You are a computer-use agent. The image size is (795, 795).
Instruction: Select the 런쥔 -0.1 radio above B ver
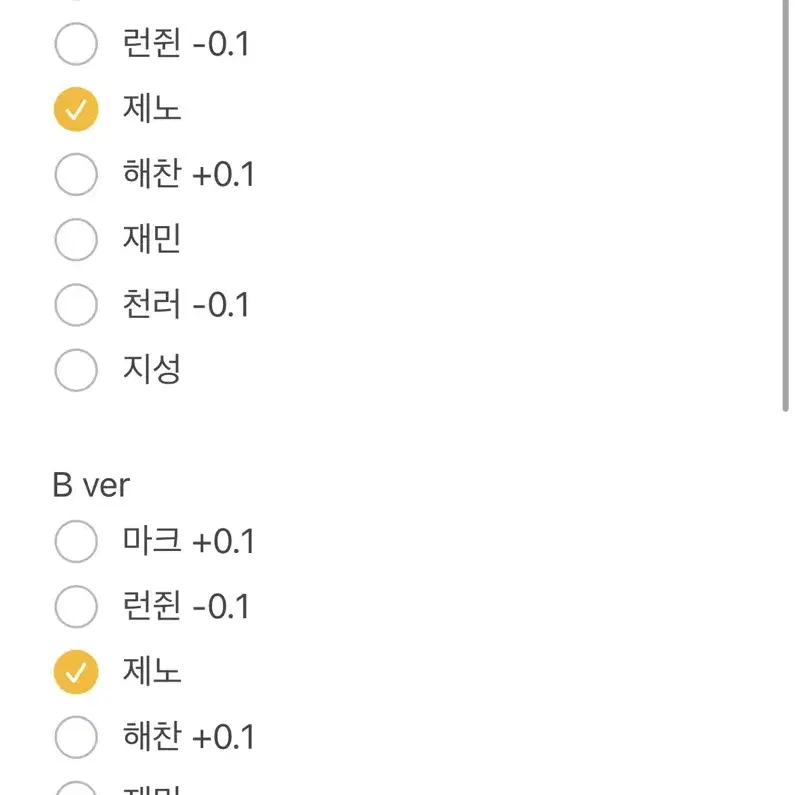pos(76,44)
